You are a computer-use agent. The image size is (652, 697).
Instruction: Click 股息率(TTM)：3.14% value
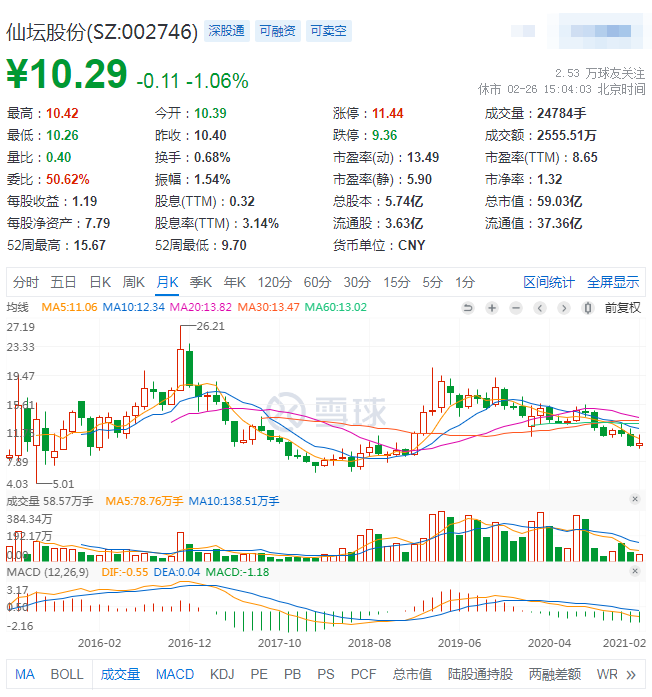217,224
